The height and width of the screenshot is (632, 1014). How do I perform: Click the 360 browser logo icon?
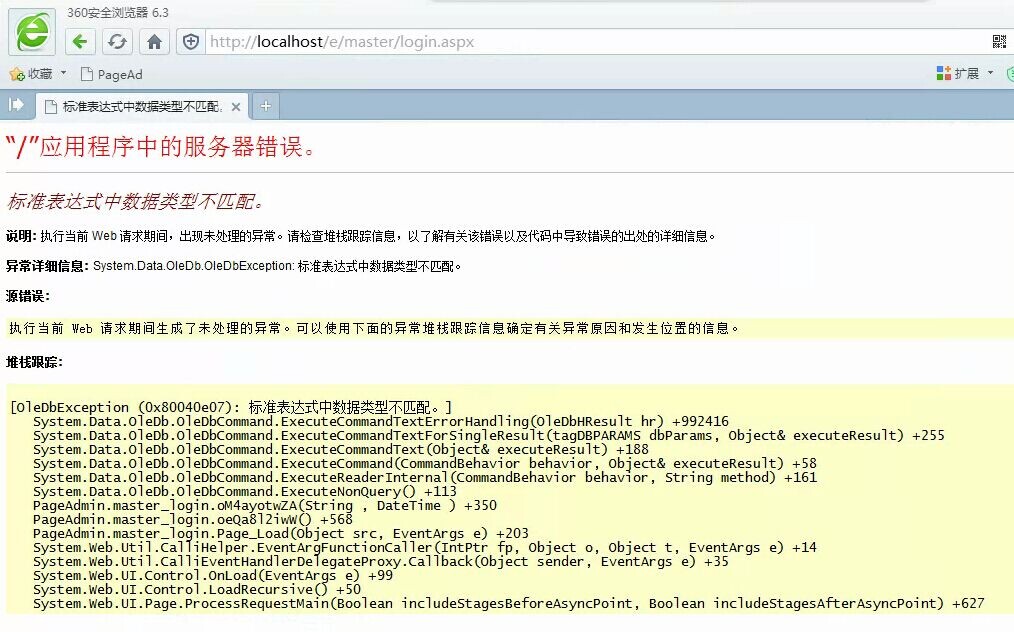(x=32, y=32)
